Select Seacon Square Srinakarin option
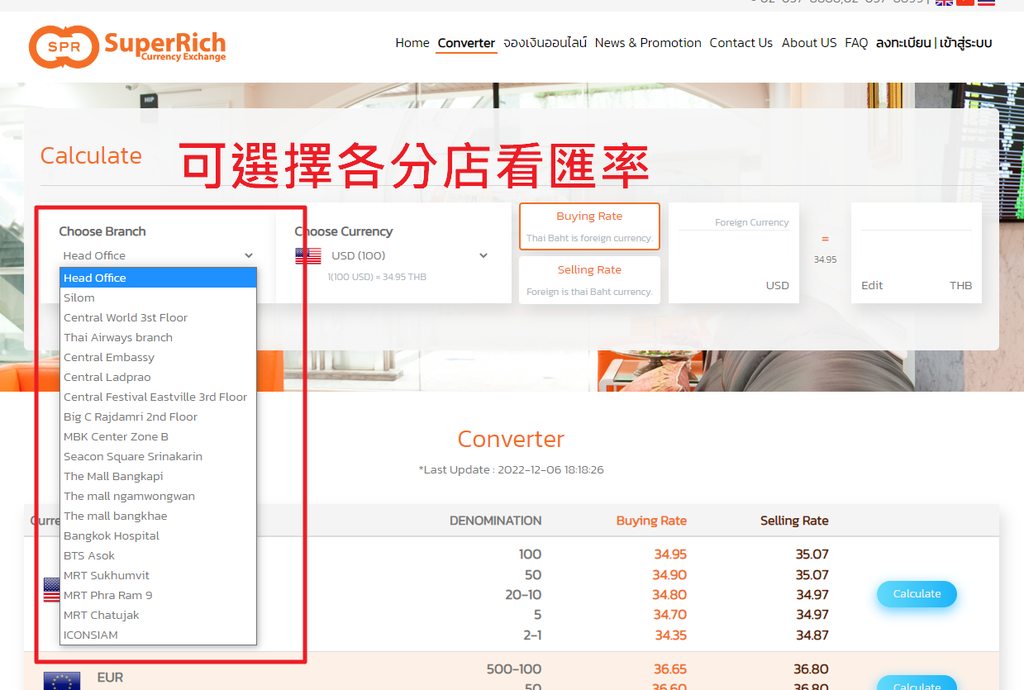The height and width of the screenshot is (690, 1024). click(158, 457)
